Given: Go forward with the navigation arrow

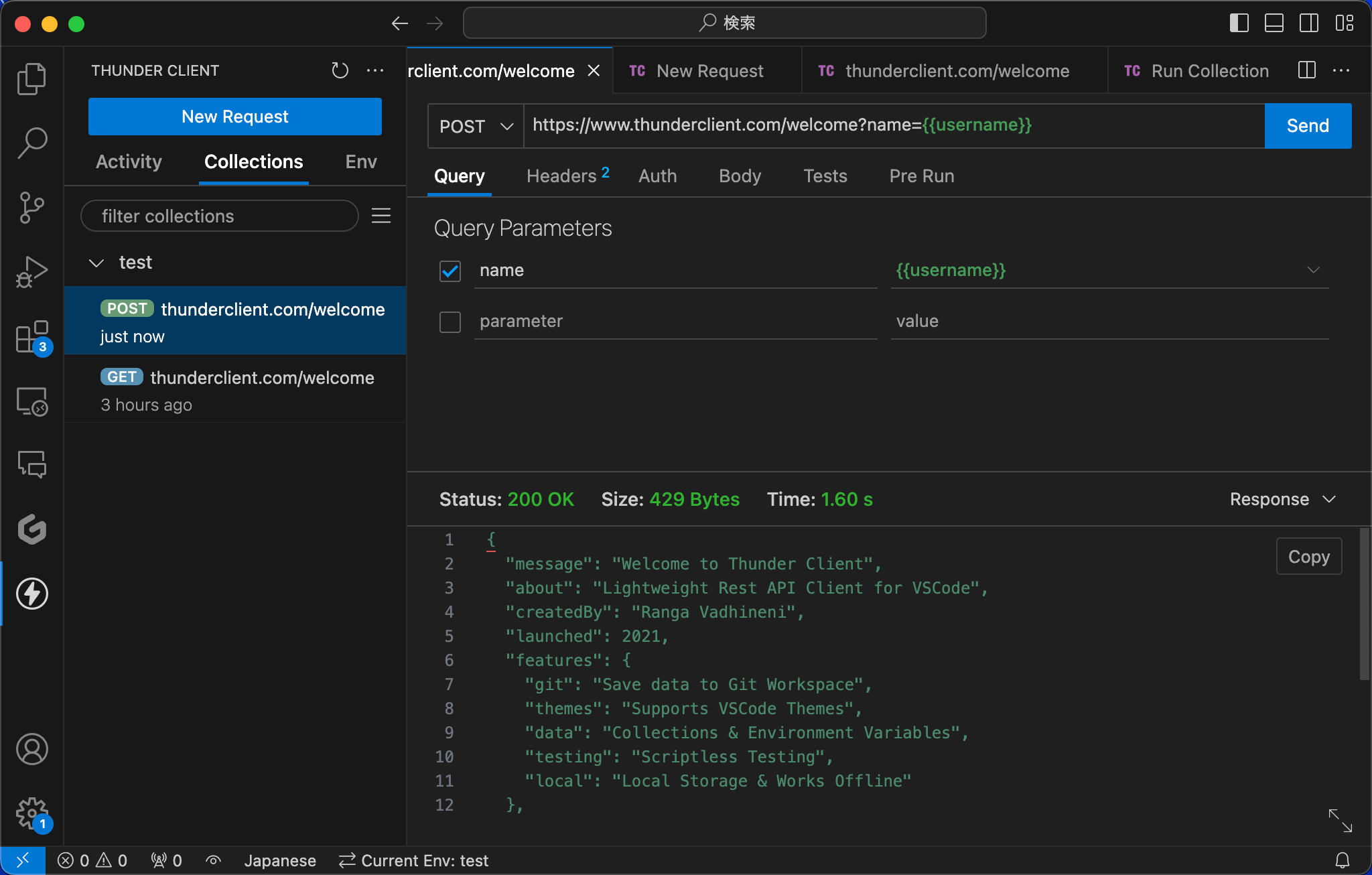Looking at the screenshot, I should (435, 23).
